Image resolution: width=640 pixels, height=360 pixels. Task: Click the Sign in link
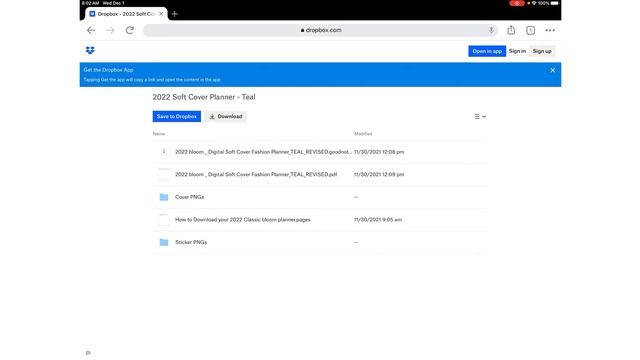coord(517,51)
